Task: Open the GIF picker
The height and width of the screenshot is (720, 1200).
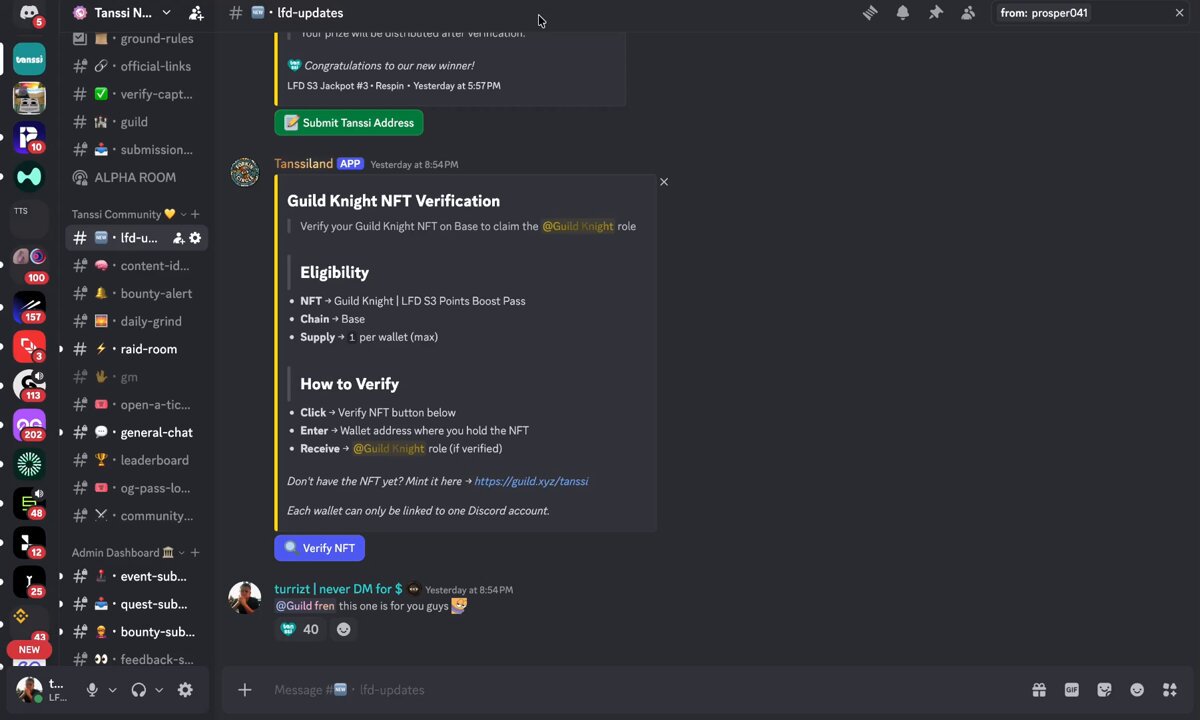Action: 1072,690
